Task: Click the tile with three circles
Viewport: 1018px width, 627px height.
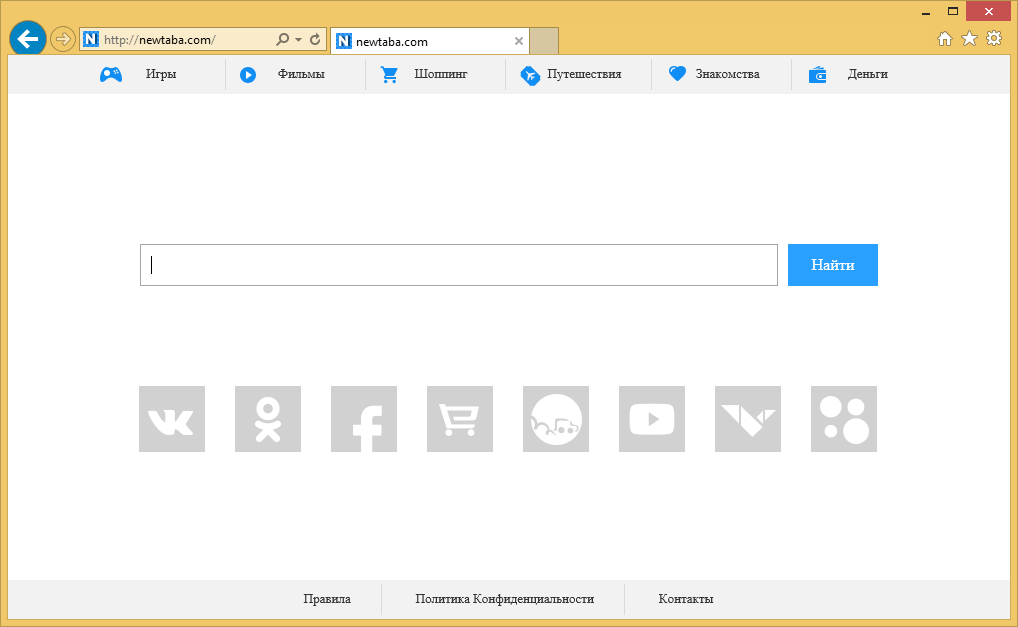Action: point(844,419)
